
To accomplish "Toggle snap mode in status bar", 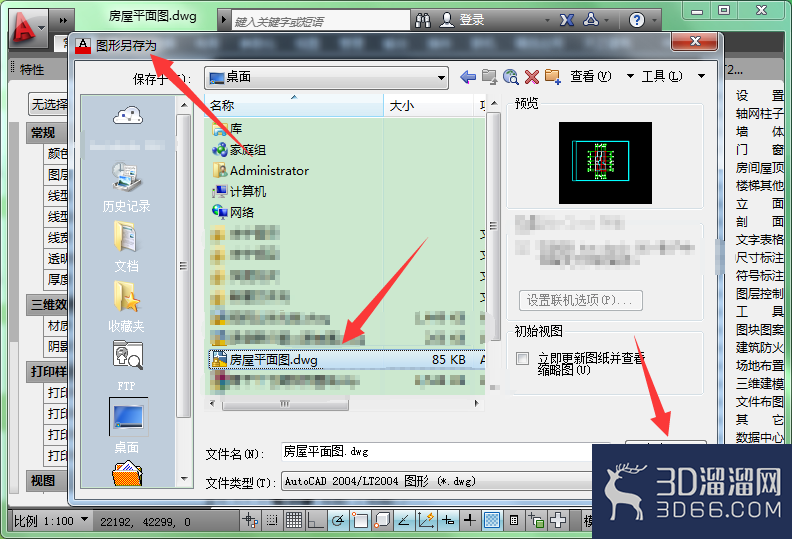I will pyautogui.click(x=272, y=520).
